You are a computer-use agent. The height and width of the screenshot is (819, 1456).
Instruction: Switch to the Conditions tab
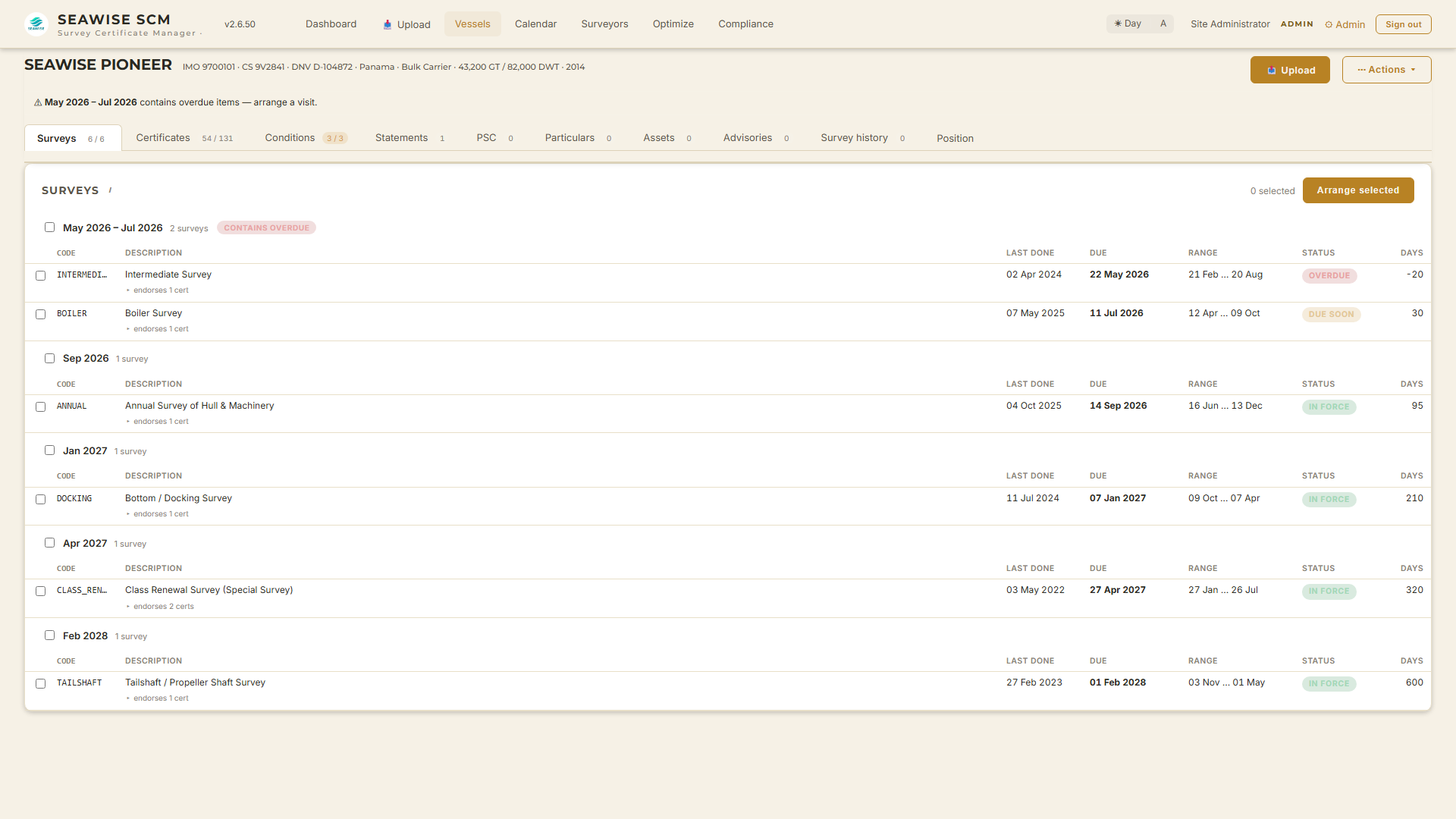(306, 138)
